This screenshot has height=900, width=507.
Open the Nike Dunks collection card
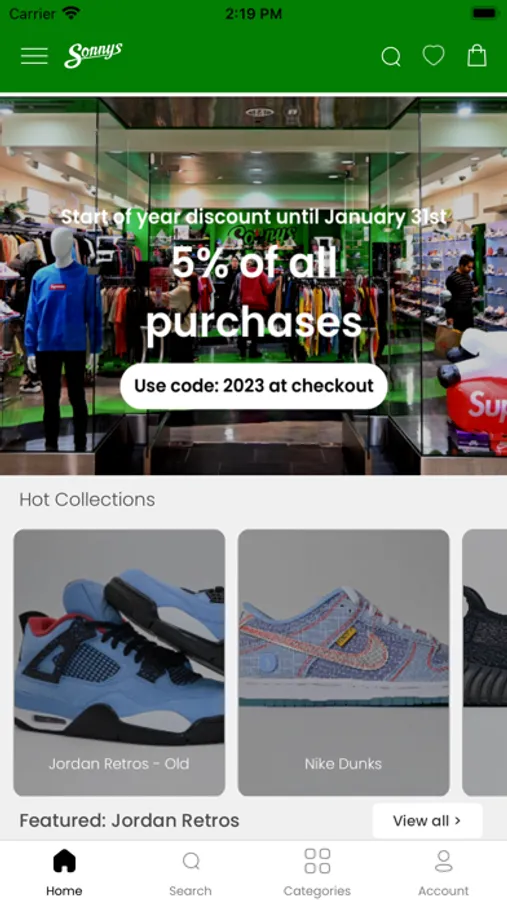tap(343, 662)
